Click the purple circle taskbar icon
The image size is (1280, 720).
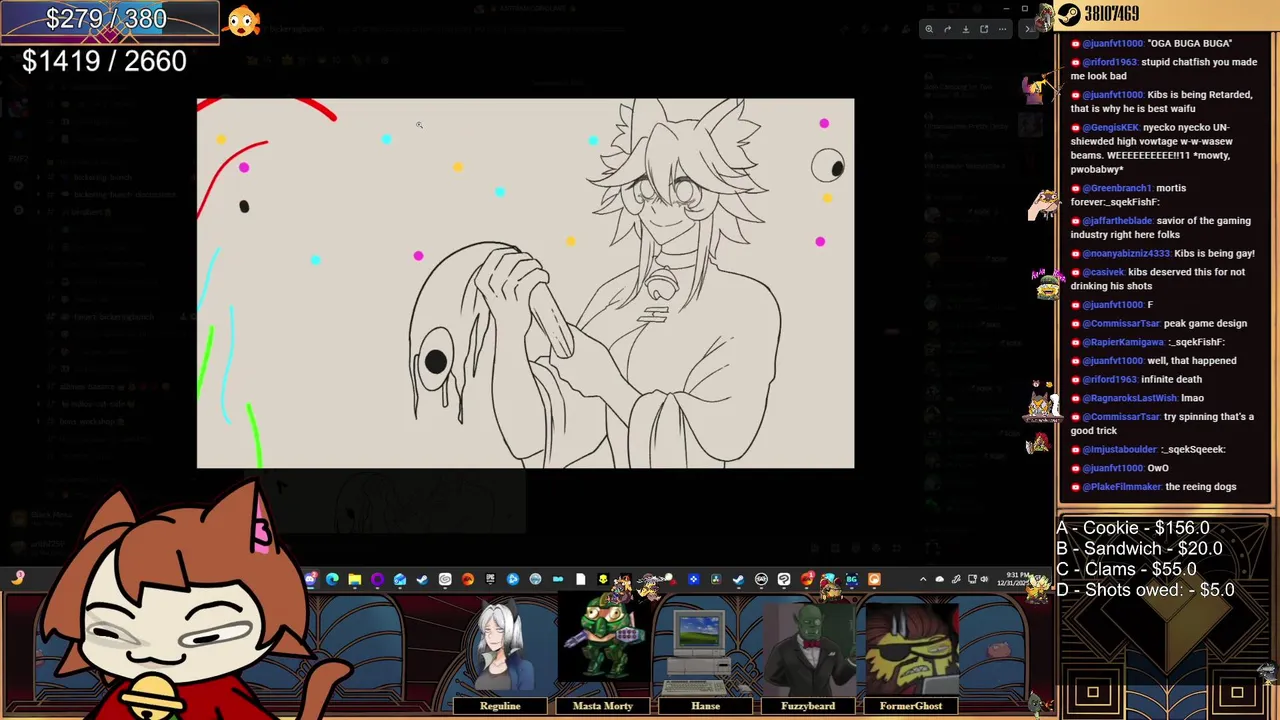point(377,579)
